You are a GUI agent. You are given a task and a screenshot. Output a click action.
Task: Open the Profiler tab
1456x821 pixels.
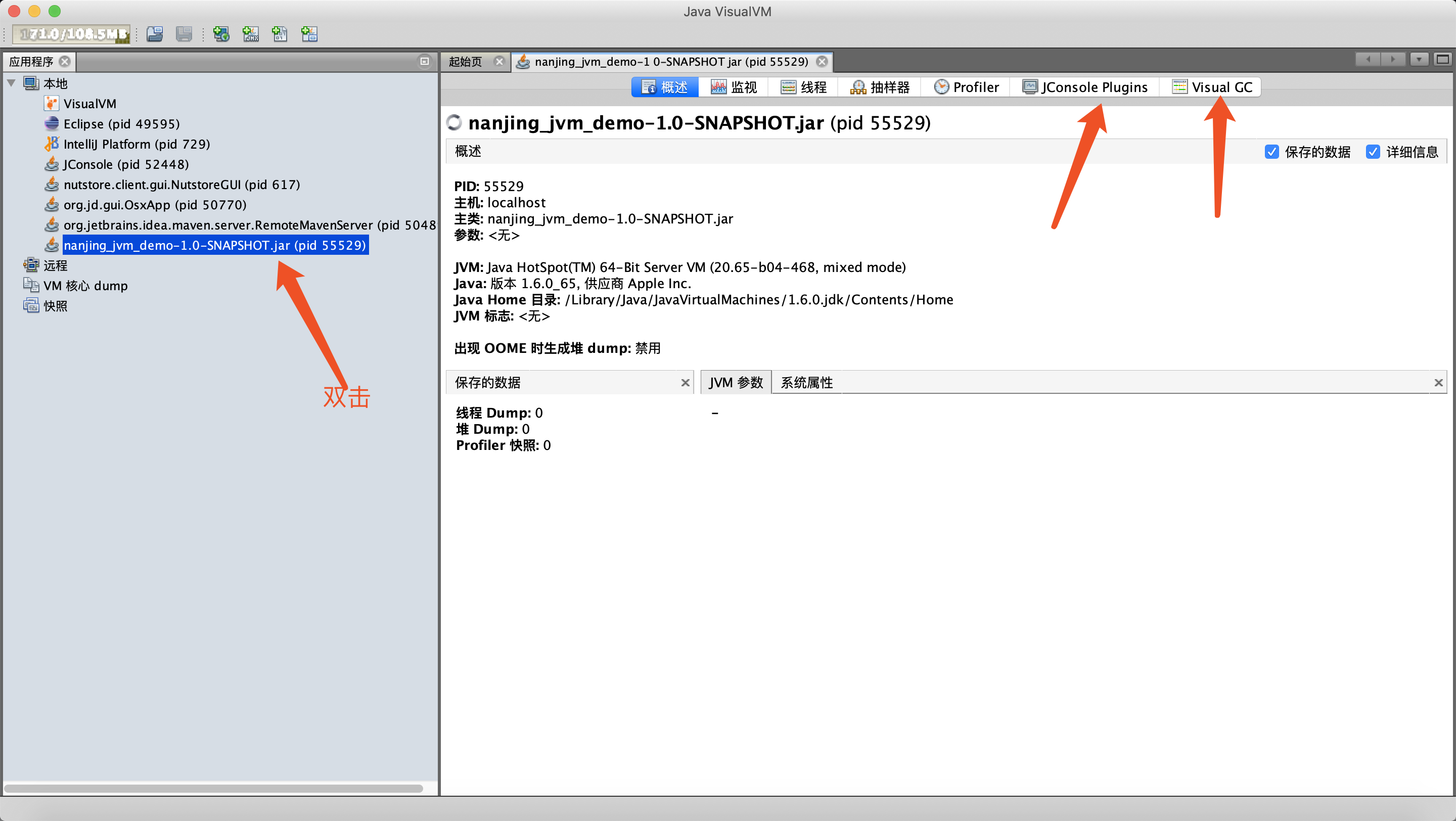point(967,87)
